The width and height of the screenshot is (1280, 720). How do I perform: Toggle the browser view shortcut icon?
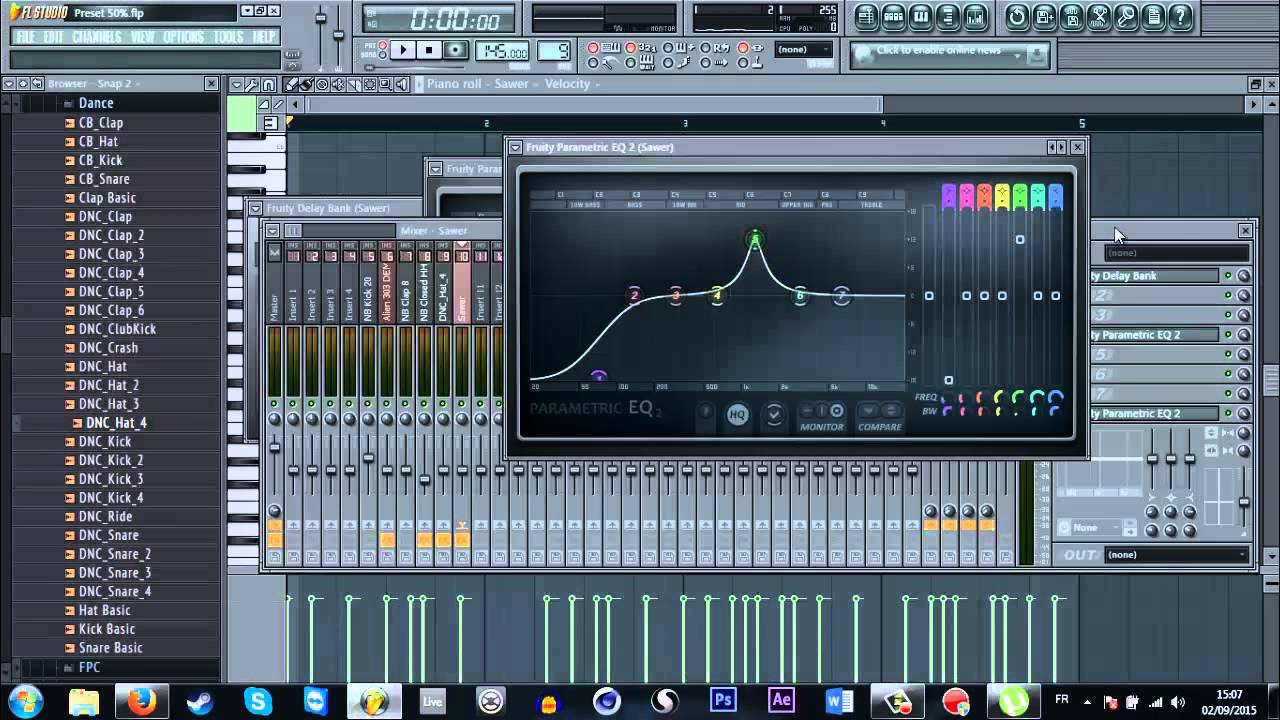947,16
